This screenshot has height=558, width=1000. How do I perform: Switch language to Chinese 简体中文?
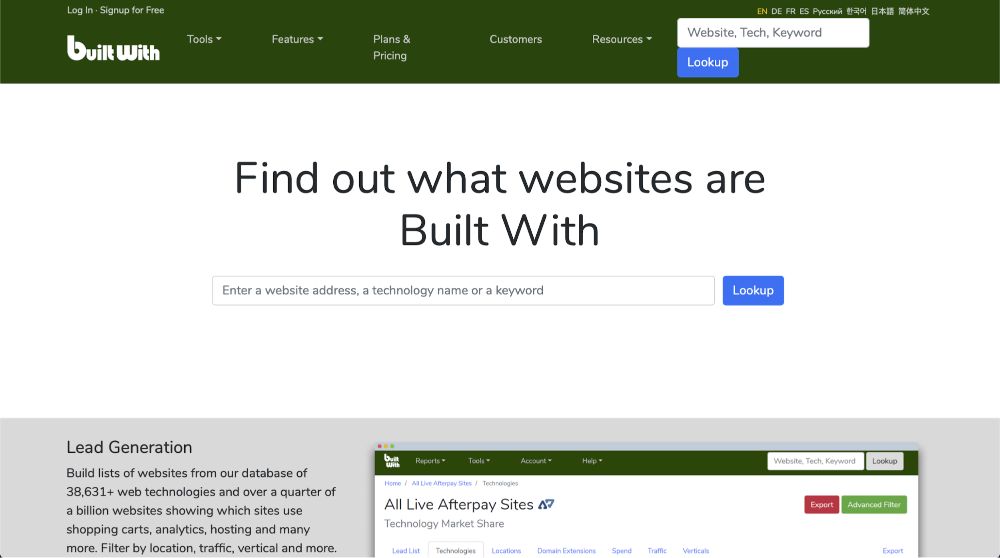click(x=913, y=11)
